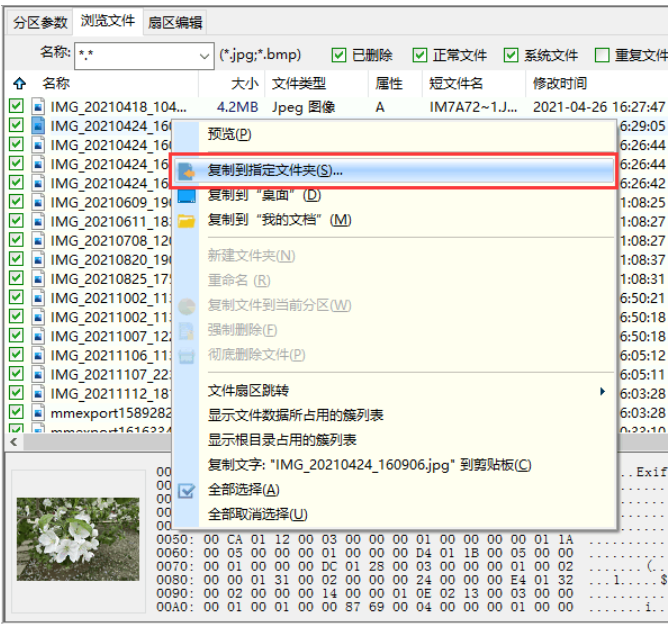Expand the 文件扇区跳转 submenu

[x=602, y=391]
